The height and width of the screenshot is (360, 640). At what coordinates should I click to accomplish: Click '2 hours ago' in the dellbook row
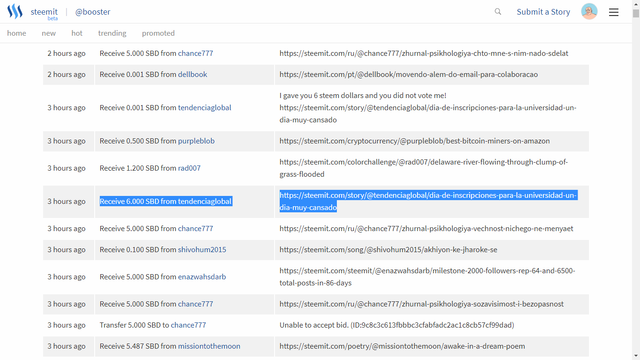[67, 74]
